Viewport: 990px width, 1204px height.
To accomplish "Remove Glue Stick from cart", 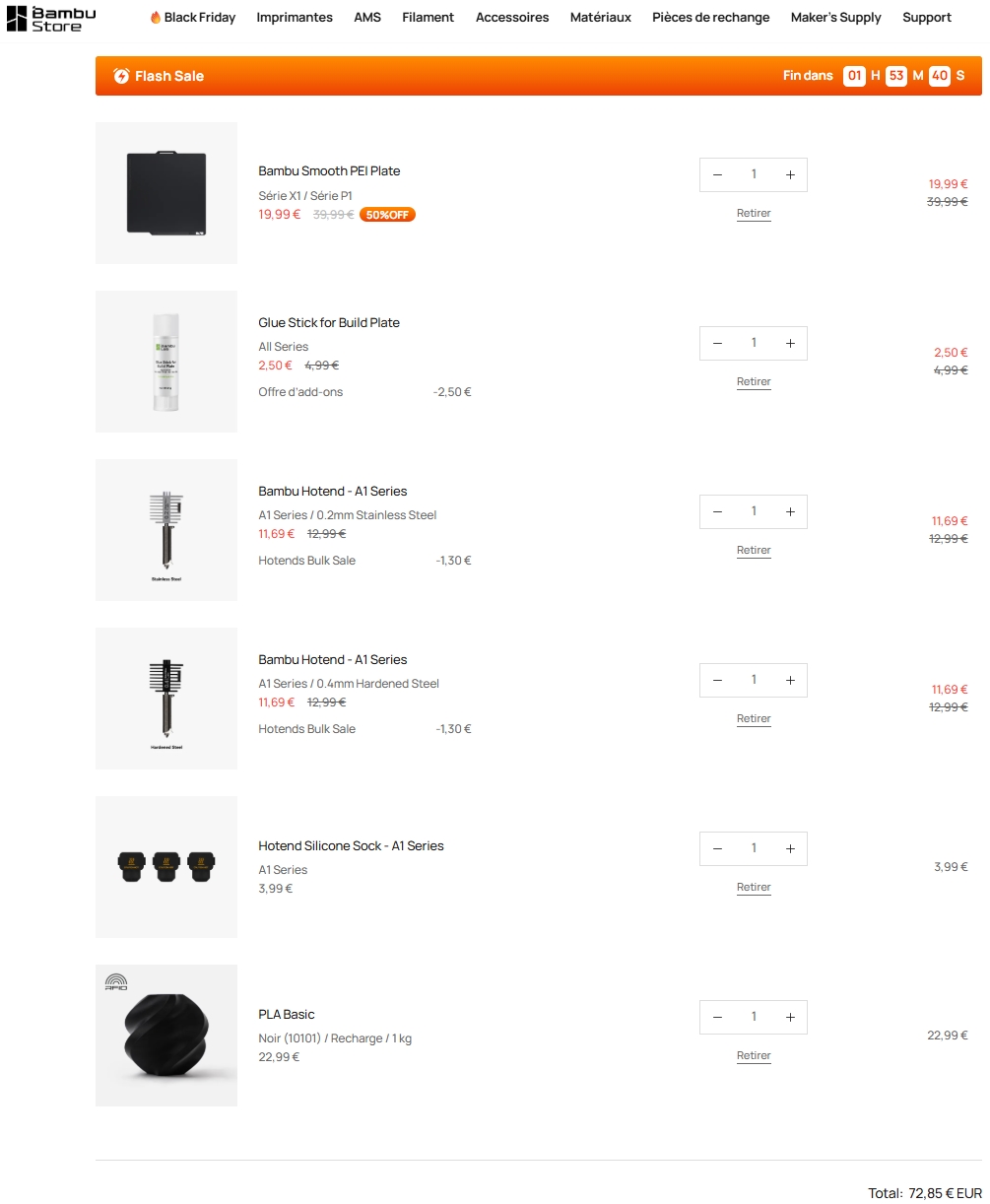I will tap(754, 382).
